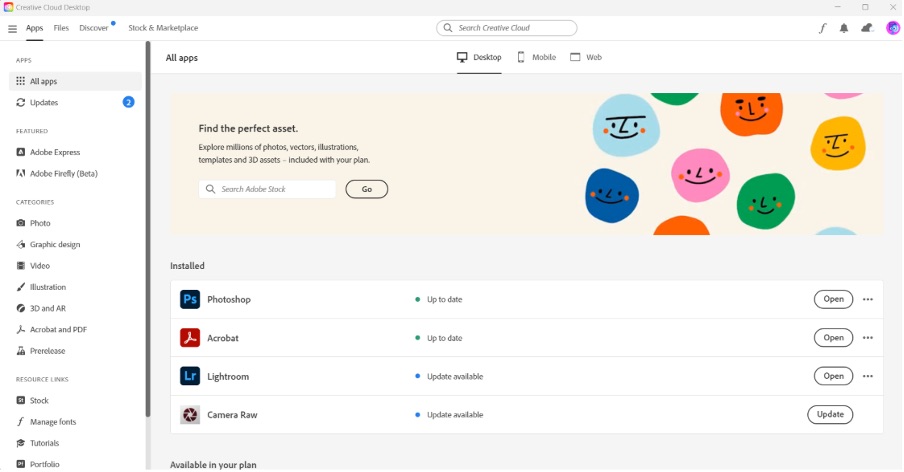Viewport: 904px width, 472px height.
Task: Open more options for Photoshop
Action: 867,299
